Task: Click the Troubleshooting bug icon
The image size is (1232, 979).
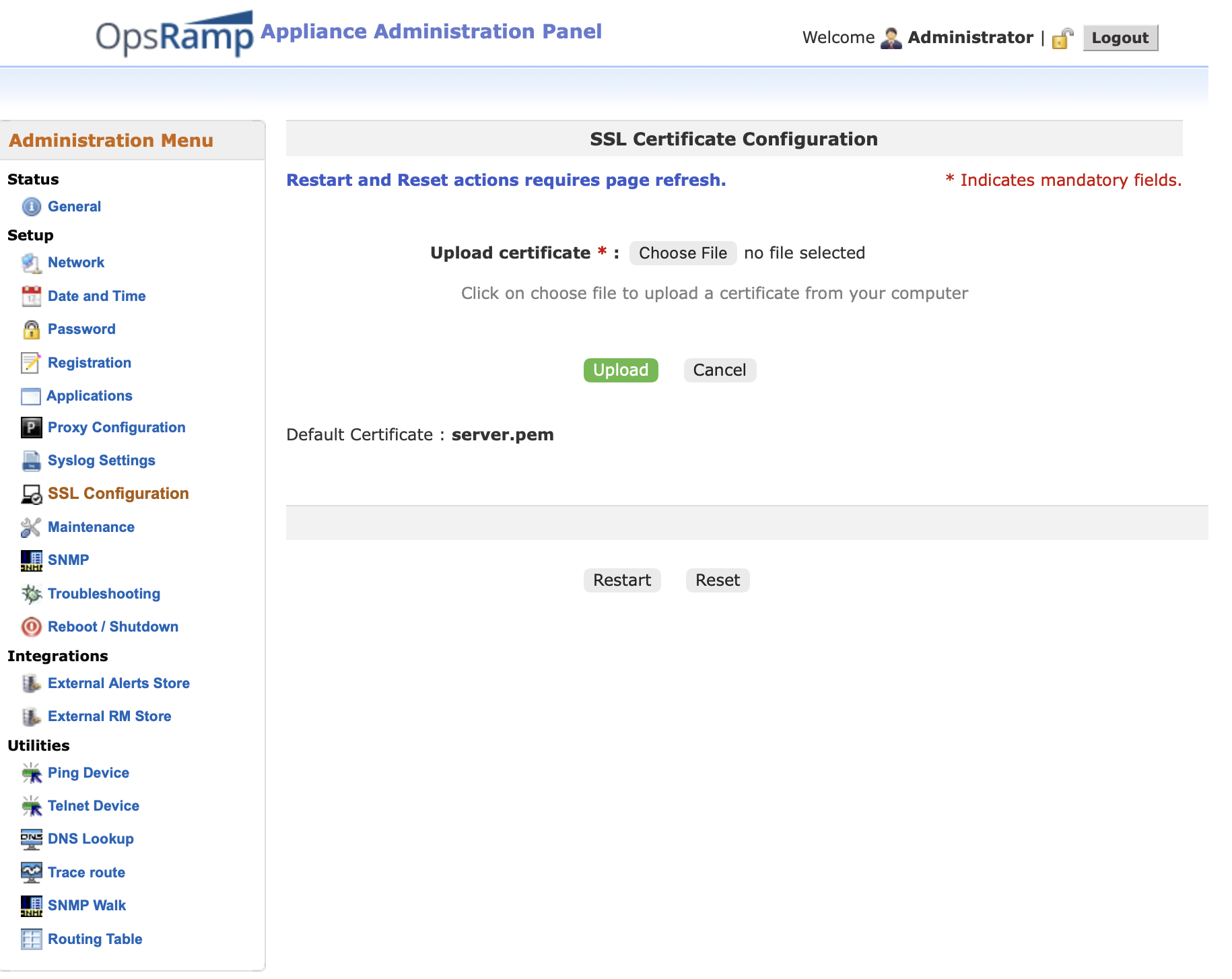Action: click(x=31, y=594)
